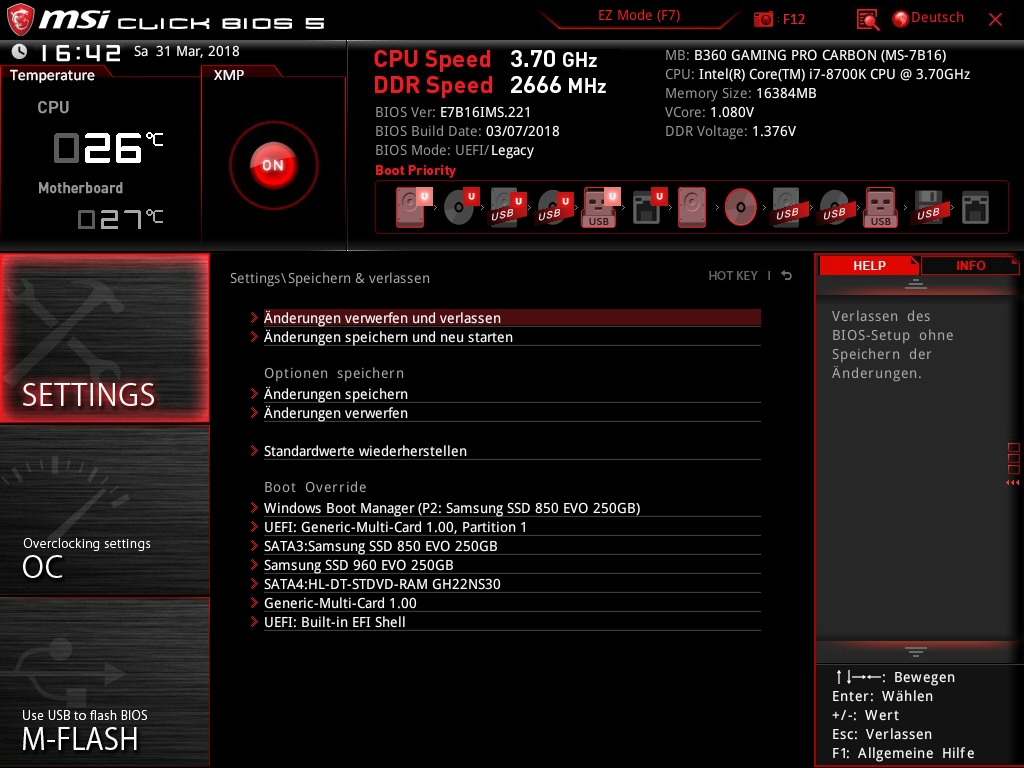Close the BIOS with the red X
The width and height of the screenshot is (1024, 768).
click(995, 20)
